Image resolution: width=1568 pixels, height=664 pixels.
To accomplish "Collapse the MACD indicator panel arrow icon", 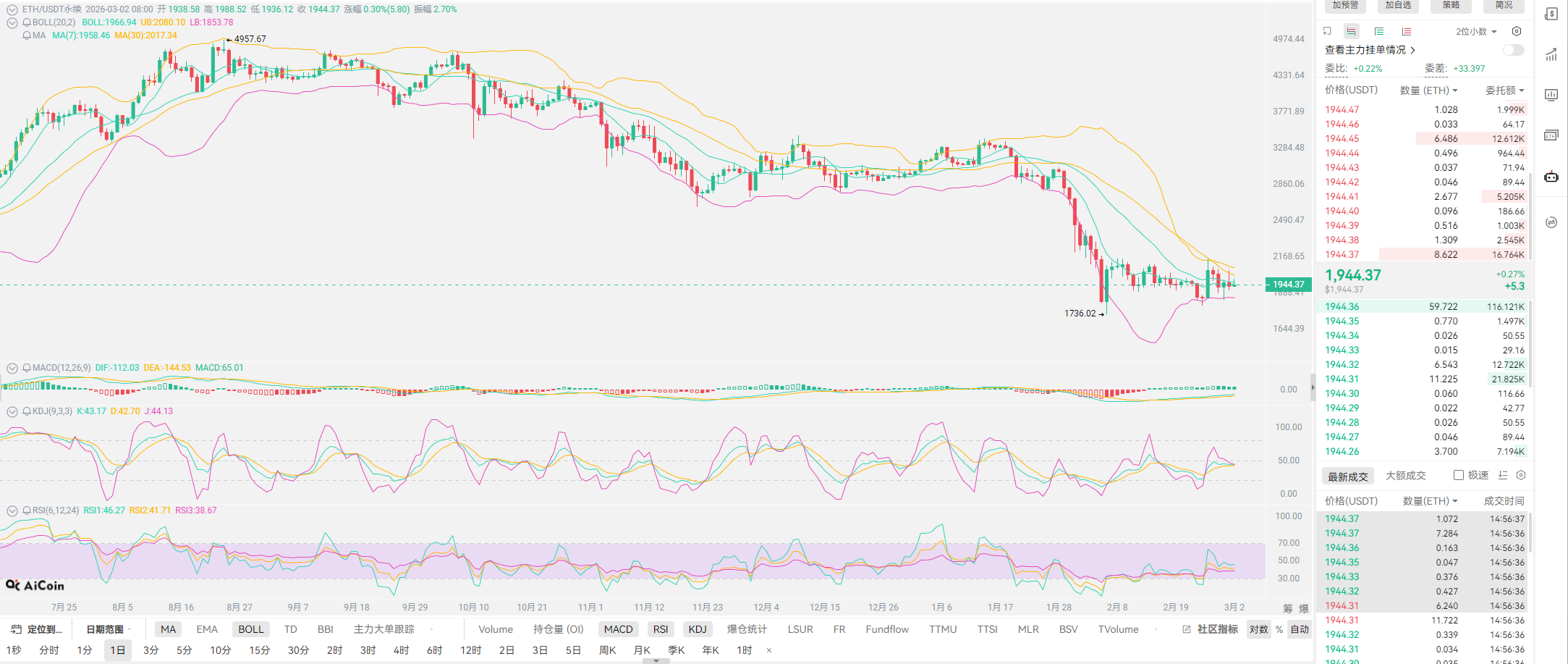I will pyautogui.click(x=12, y=368).
